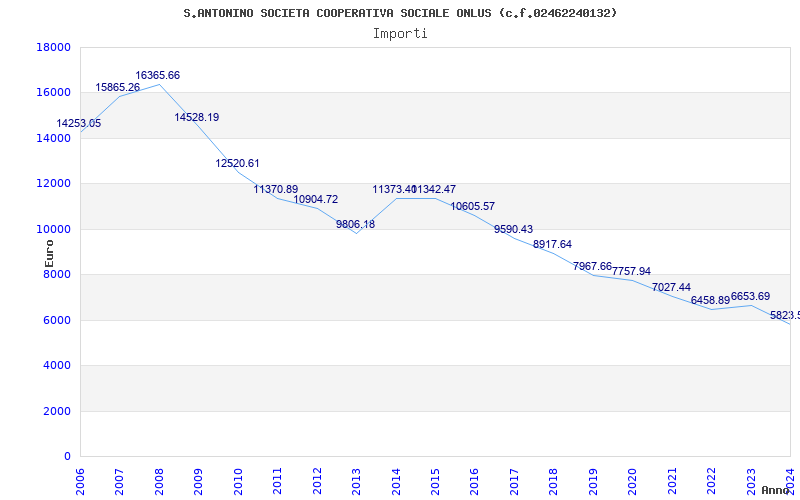800x500 pixels.
Task: Click the x-axis year label 2023
Action: point(751,480)
